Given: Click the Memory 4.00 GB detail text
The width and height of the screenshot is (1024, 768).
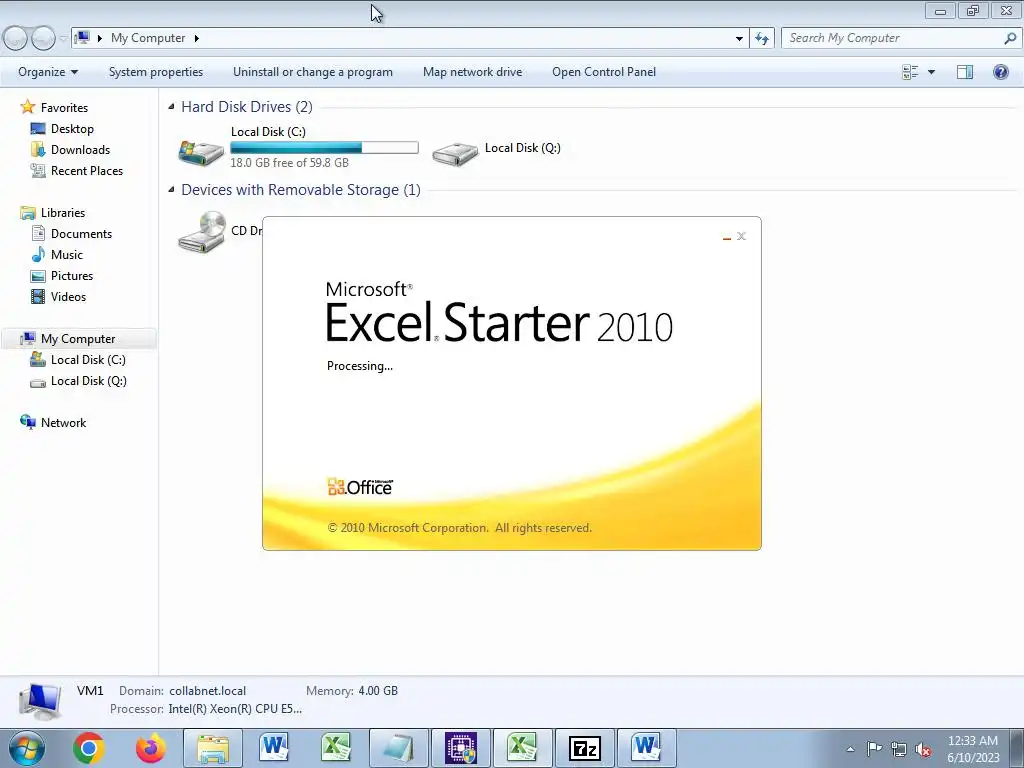Looking at the screenshot, I should coord(351,691).
